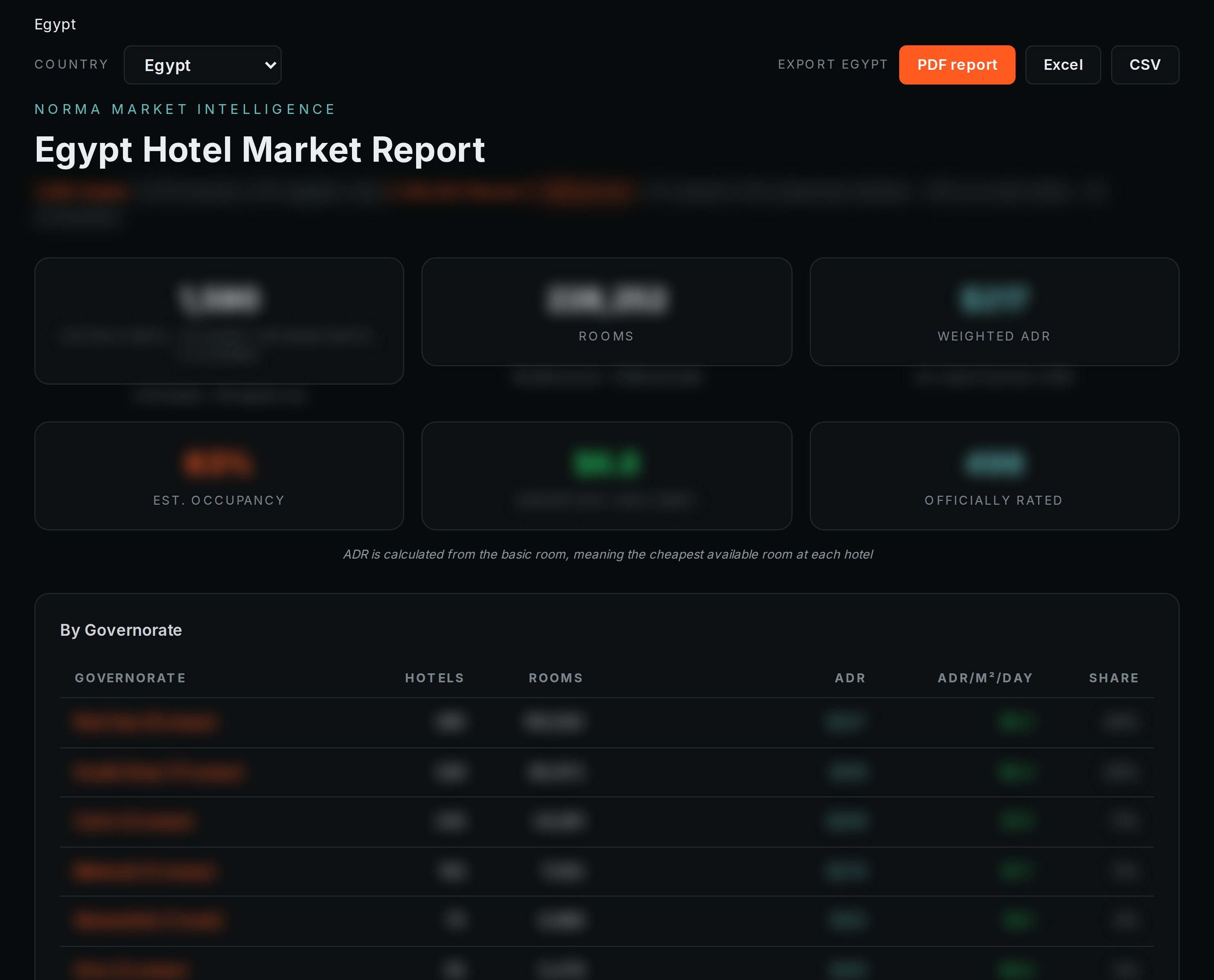This screenshot has height=980, width=1214.
Task: Select the Officially Rated stat card
Action: click(x=994, y=476)
